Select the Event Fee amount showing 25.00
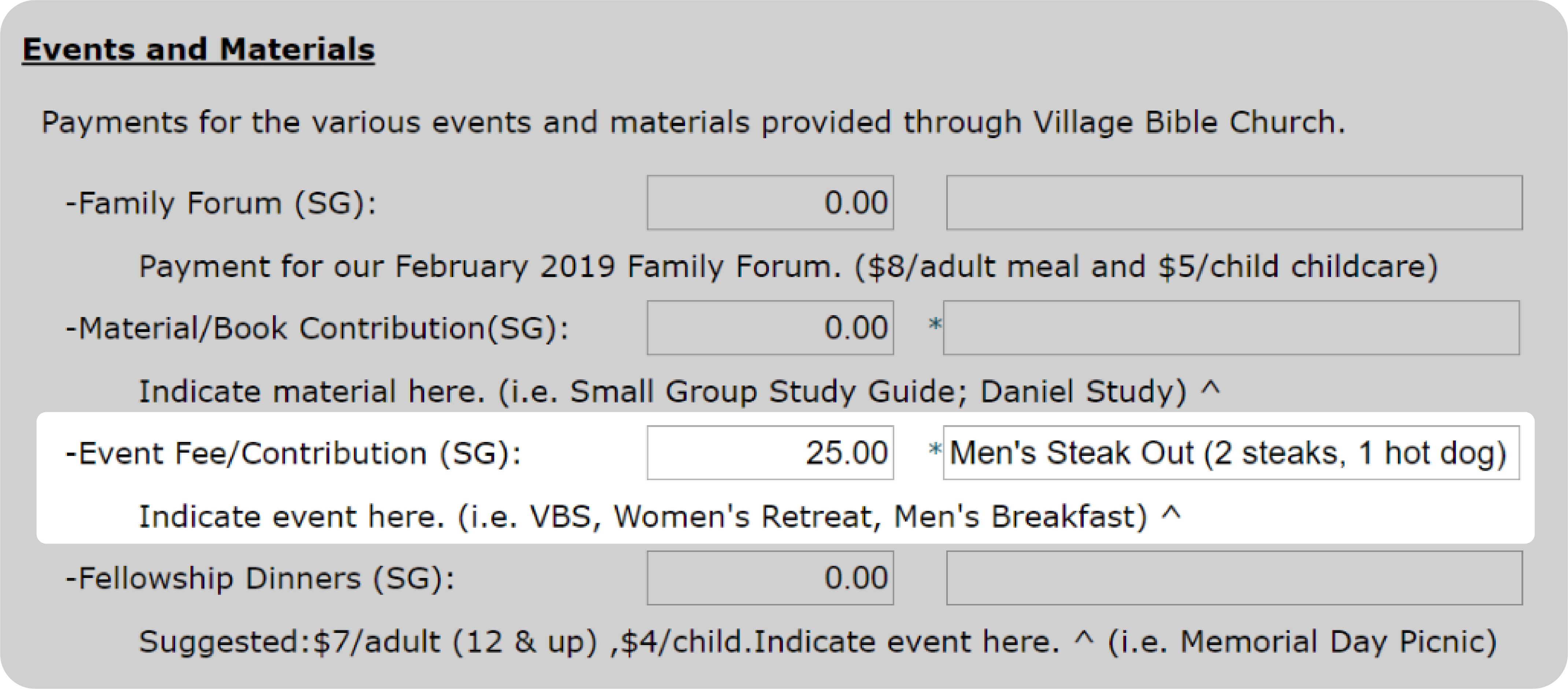 click(x=770, y=453)
